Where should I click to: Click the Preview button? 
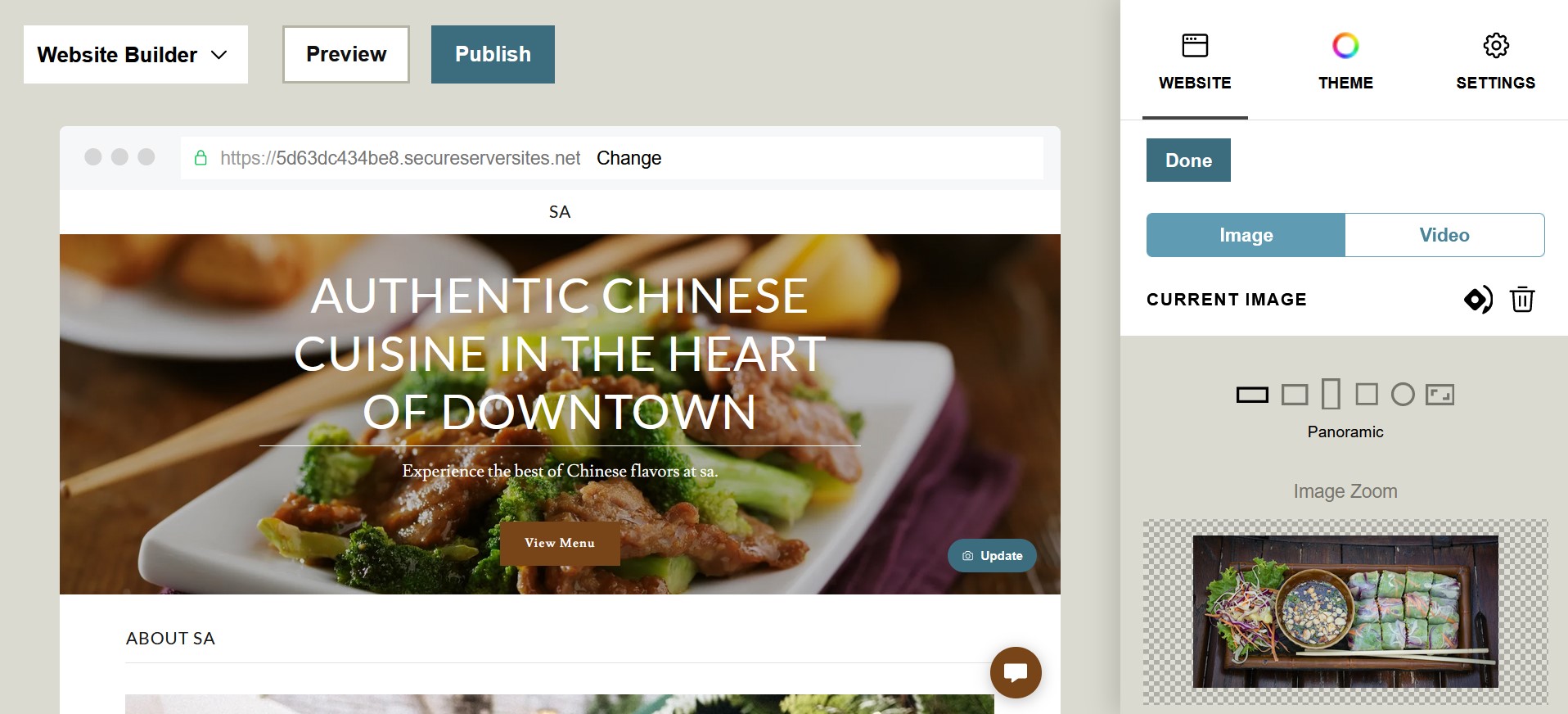coord(346,54)
